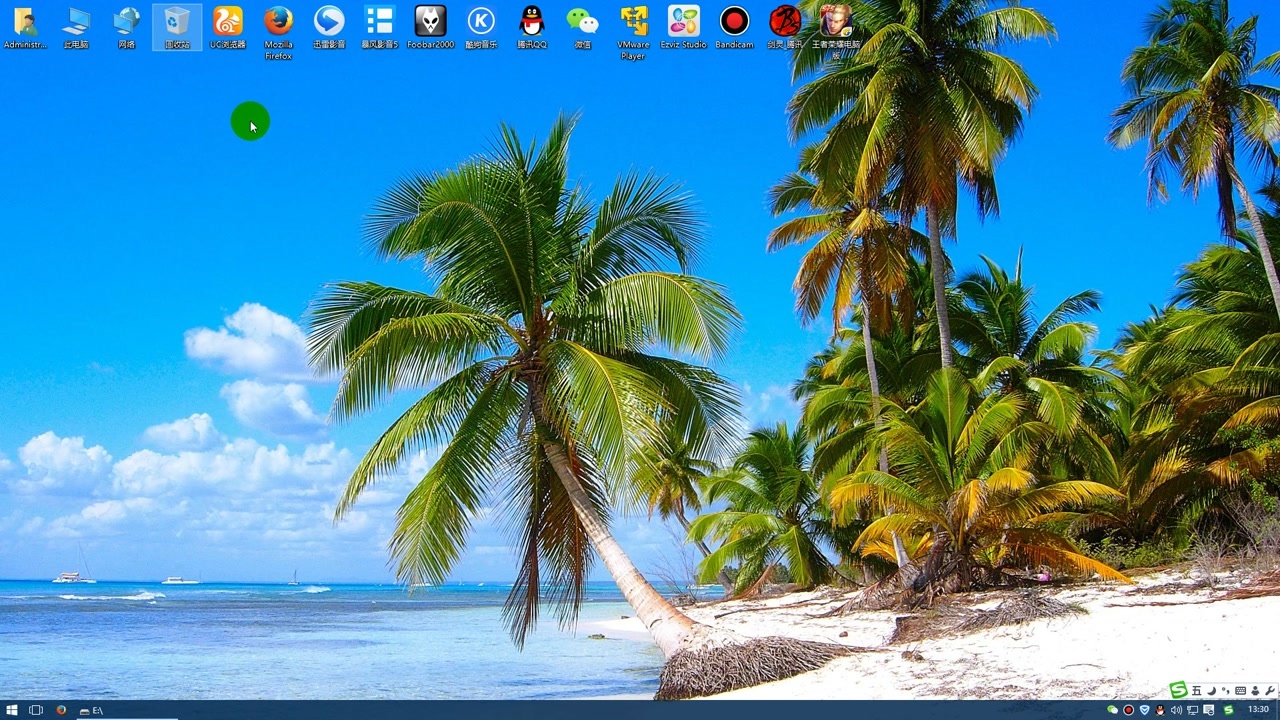The width and height of the screenshot is (1280, 720).
Task: Select the 剑灵 game desktop icon
Action: 785,27
